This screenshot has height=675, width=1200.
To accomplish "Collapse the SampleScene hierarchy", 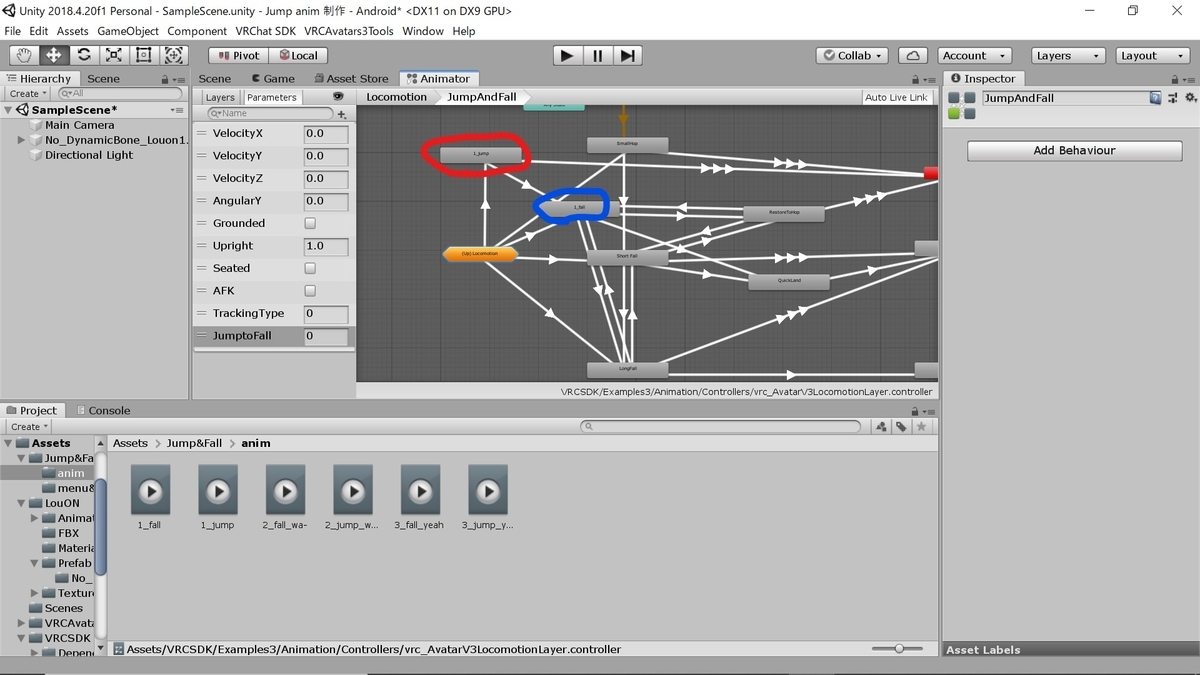I will [x=8, y=110].
